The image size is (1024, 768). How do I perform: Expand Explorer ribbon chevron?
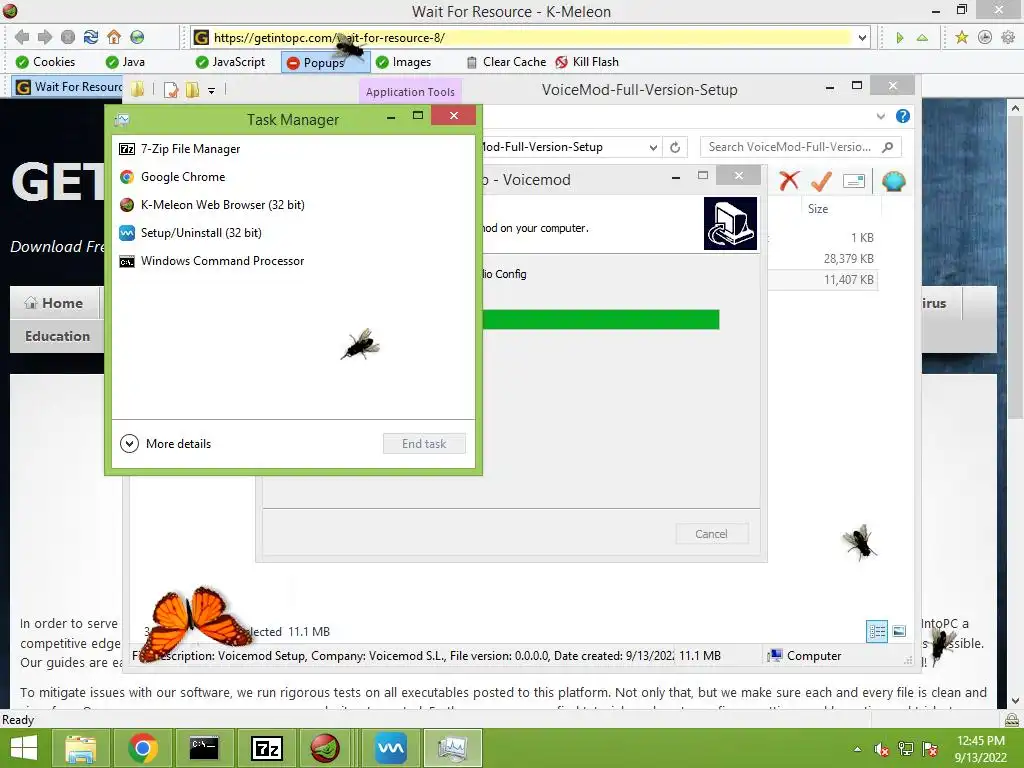[881, 116]
